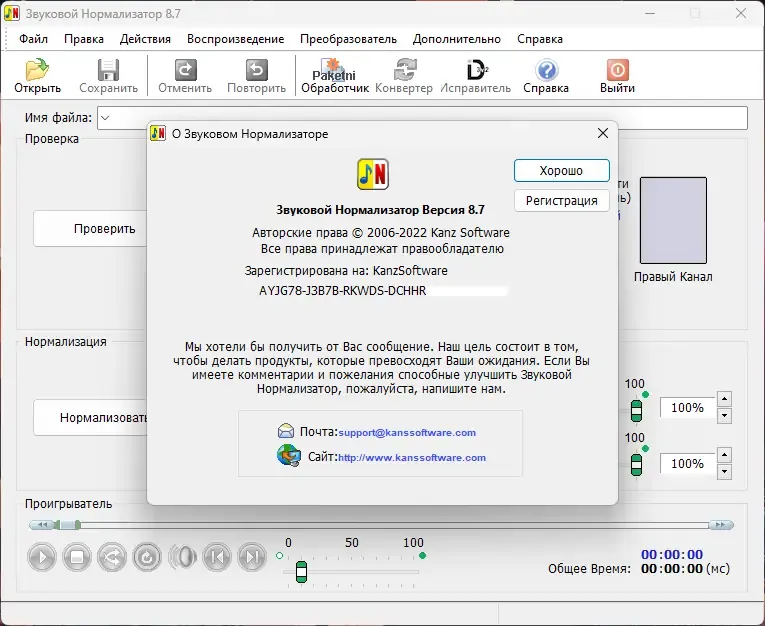
Task: Click the Справка question mark toolbar icon
Action: point(546,70)
